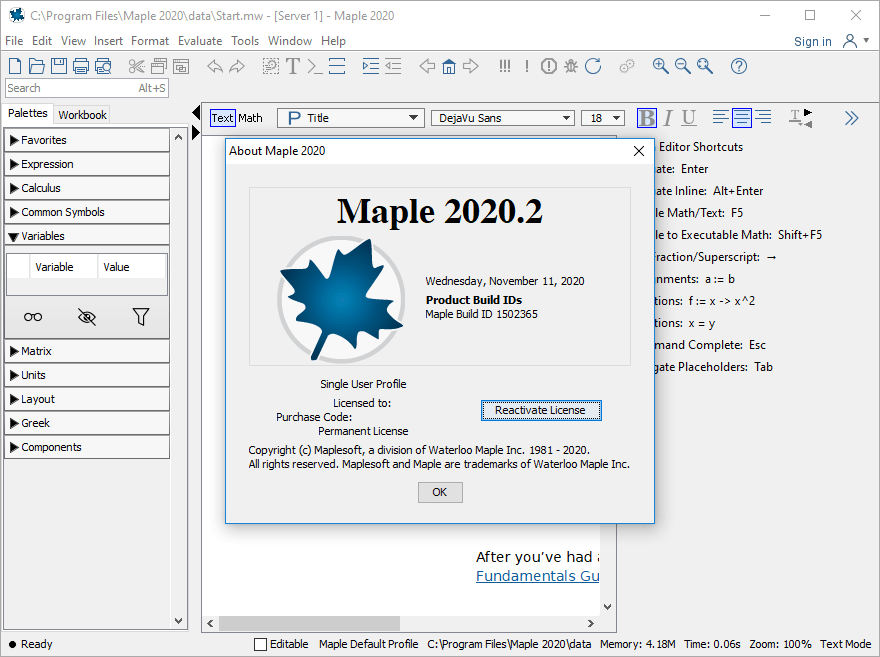Toggle the Editable checkbox in status bar
The width and height of the screenshot is (880, 657).
(260, 644)
